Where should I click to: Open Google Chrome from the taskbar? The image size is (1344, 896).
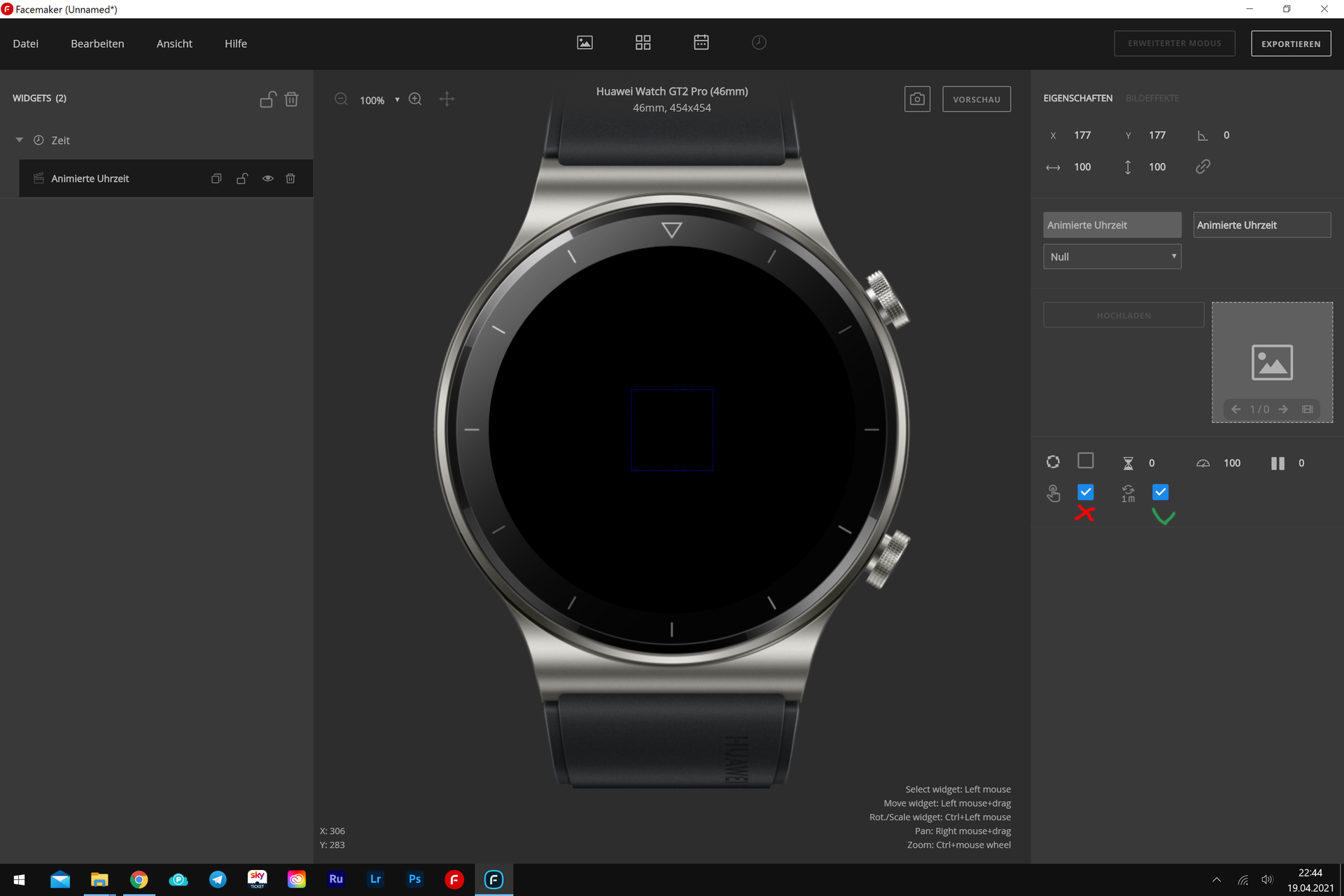[139, 879]
